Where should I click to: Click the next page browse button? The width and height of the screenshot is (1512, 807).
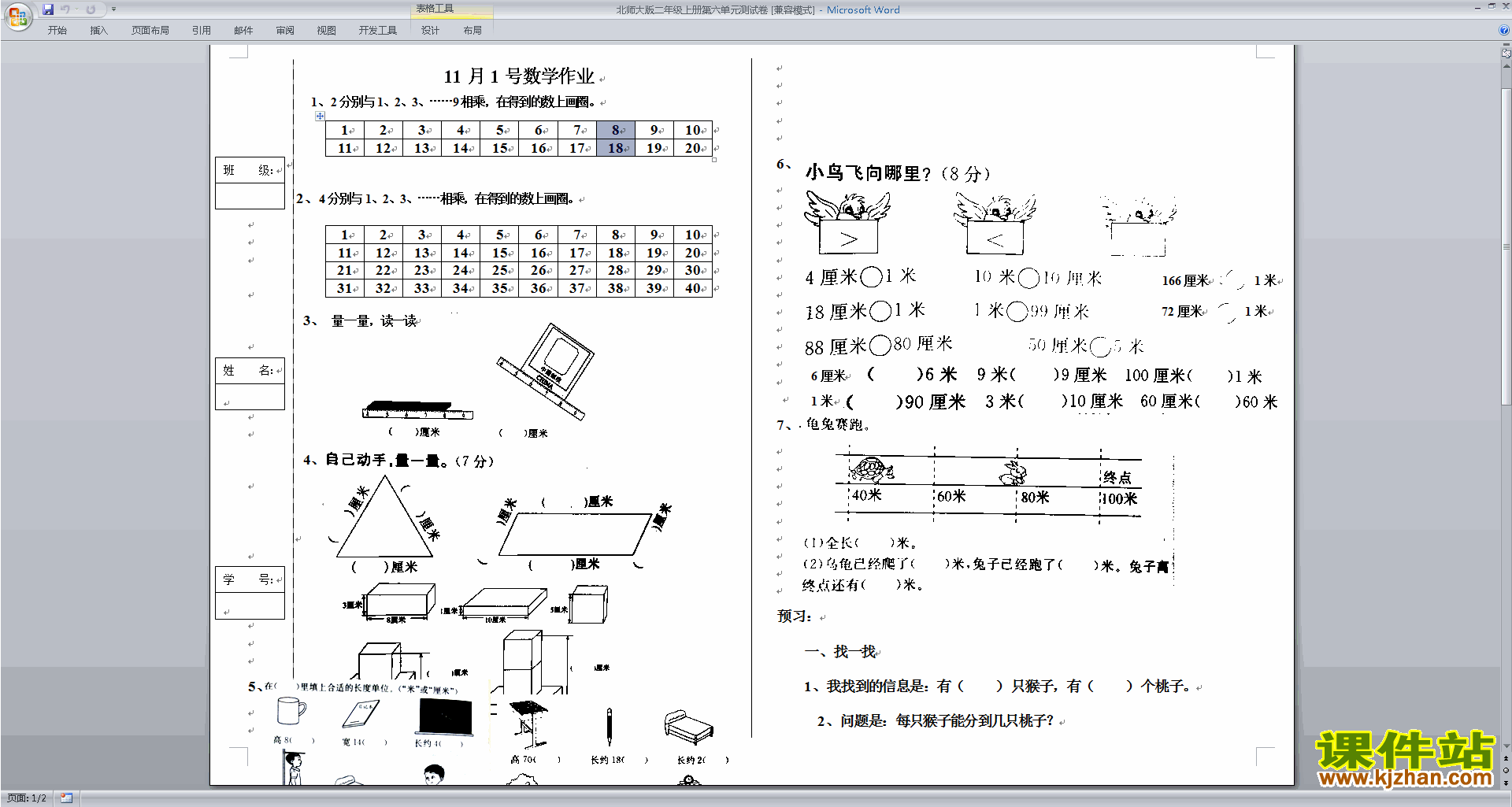pos(1506,782)
